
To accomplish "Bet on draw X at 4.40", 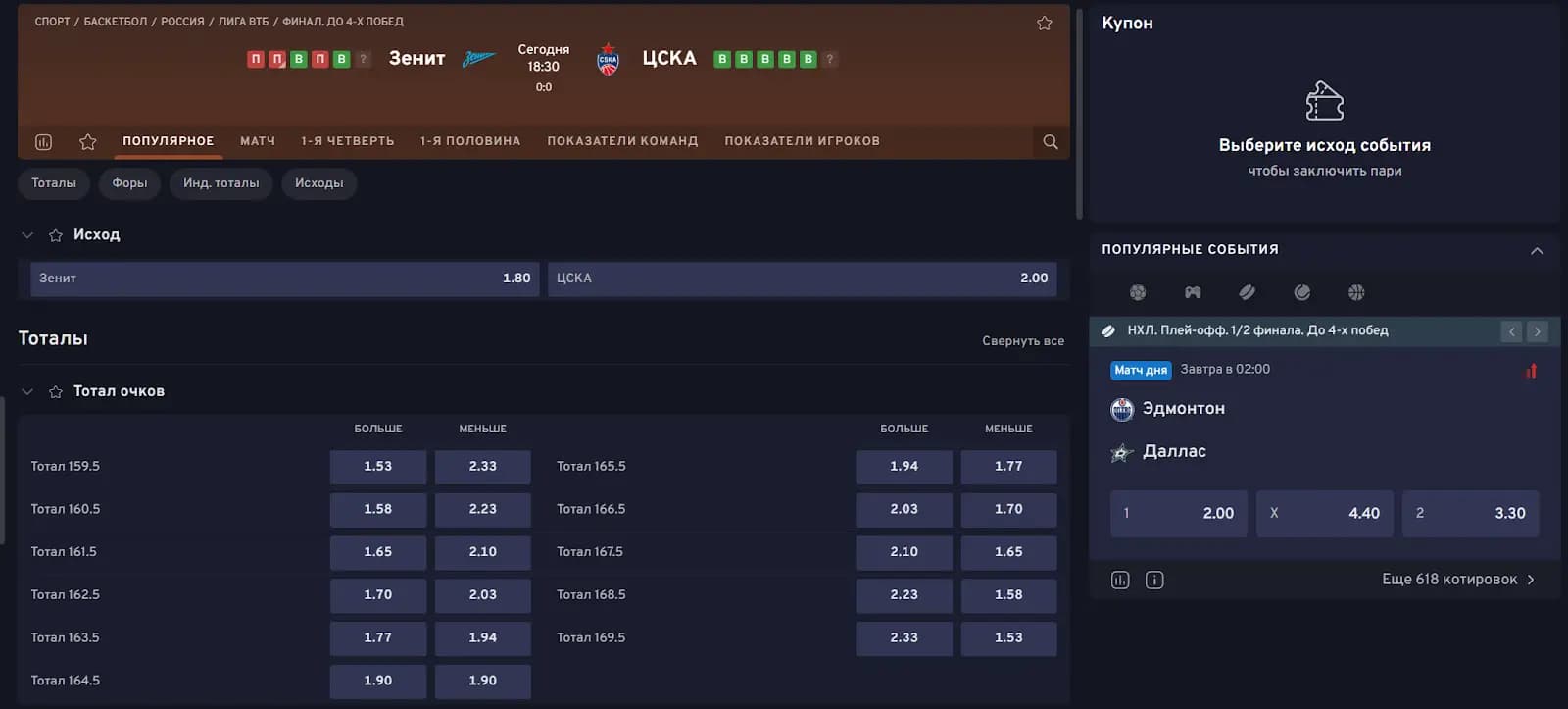I will point(1325,514).
